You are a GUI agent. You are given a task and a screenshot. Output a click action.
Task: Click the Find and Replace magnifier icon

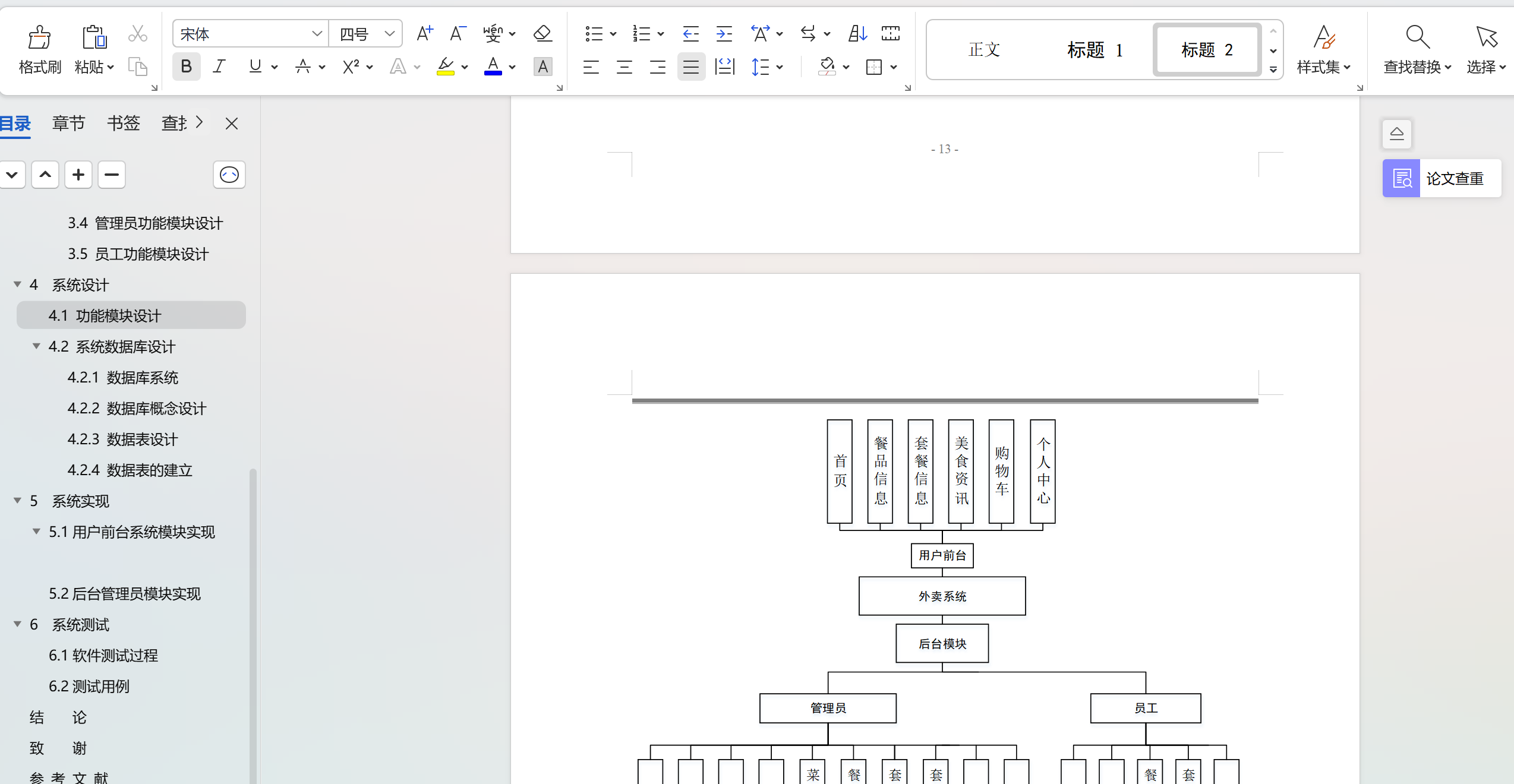[1417, 37]
